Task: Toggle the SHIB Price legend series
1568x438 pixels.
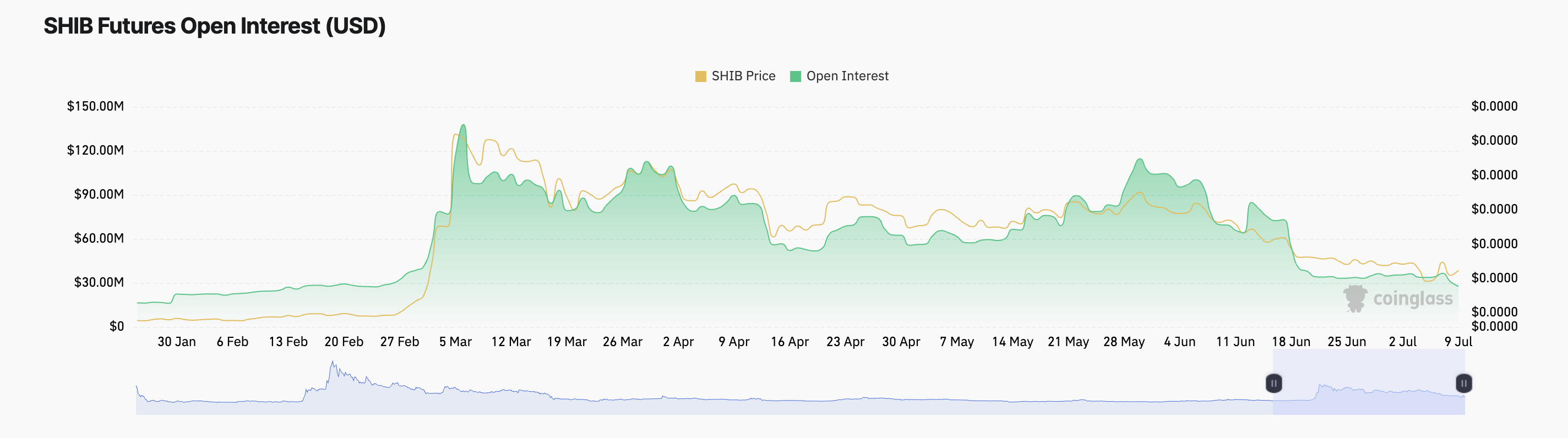Action: [736, 76]
